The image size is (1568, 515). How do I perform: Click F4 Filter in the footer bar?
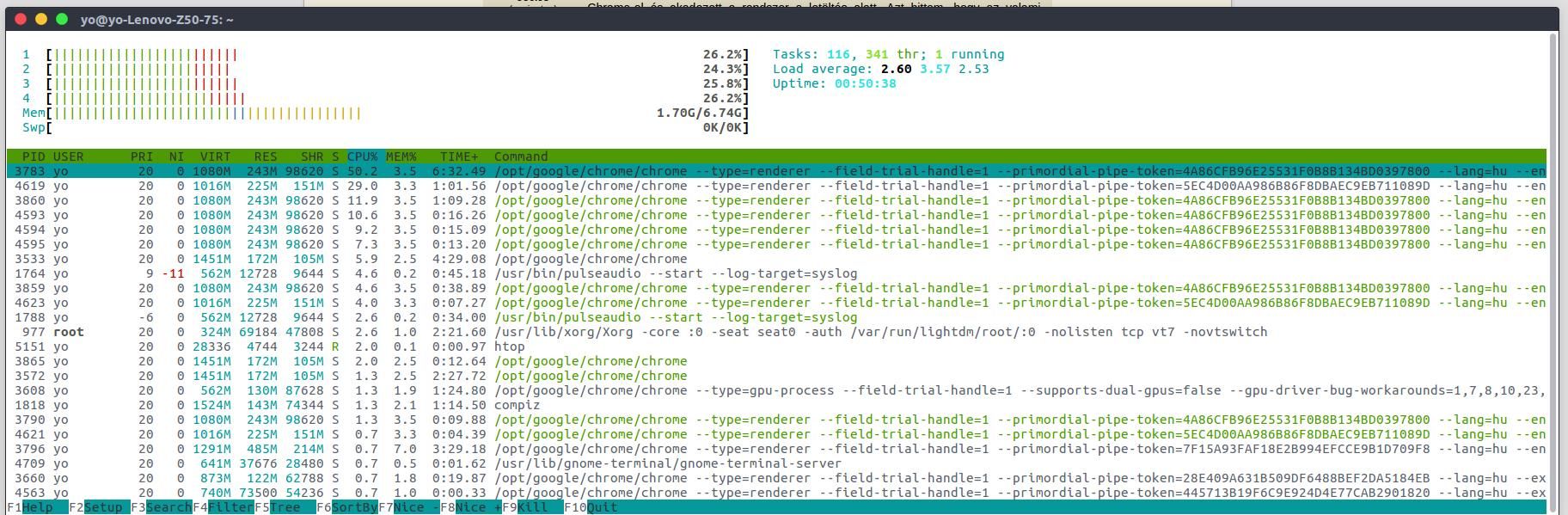pos(223,507)
